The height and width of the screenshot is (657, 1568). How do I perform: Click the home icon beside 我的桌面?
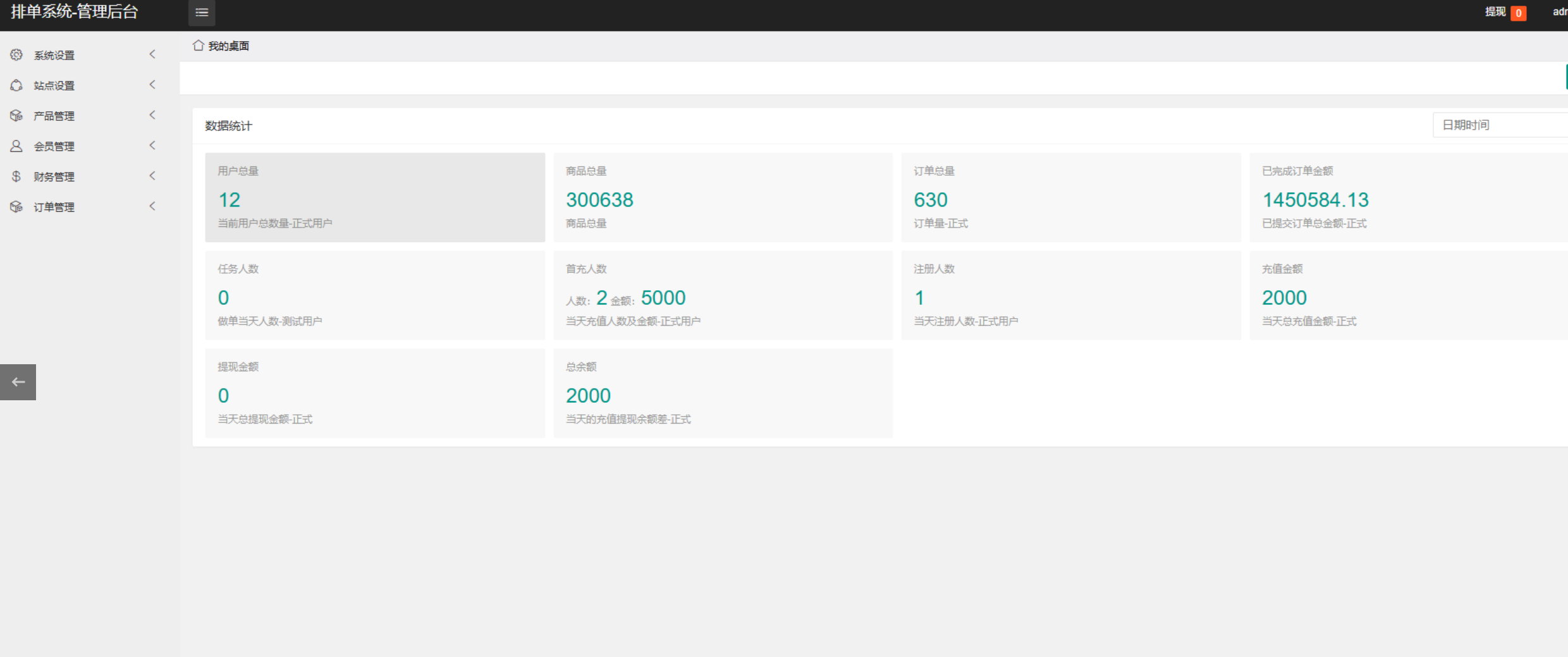199,46
